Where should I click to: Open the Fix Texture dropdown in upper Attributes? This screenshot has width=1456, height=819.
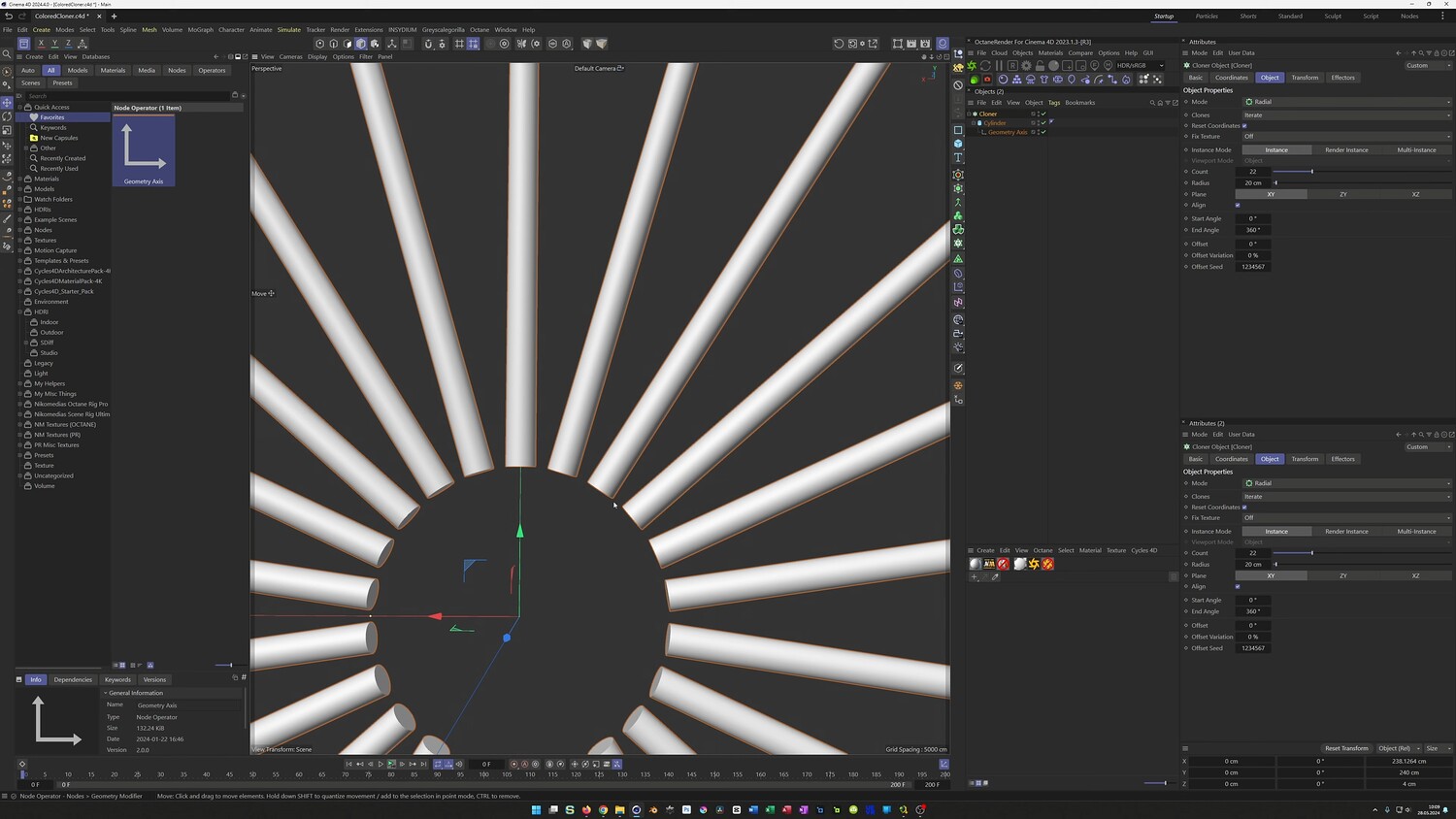[x=1347, y=137]
